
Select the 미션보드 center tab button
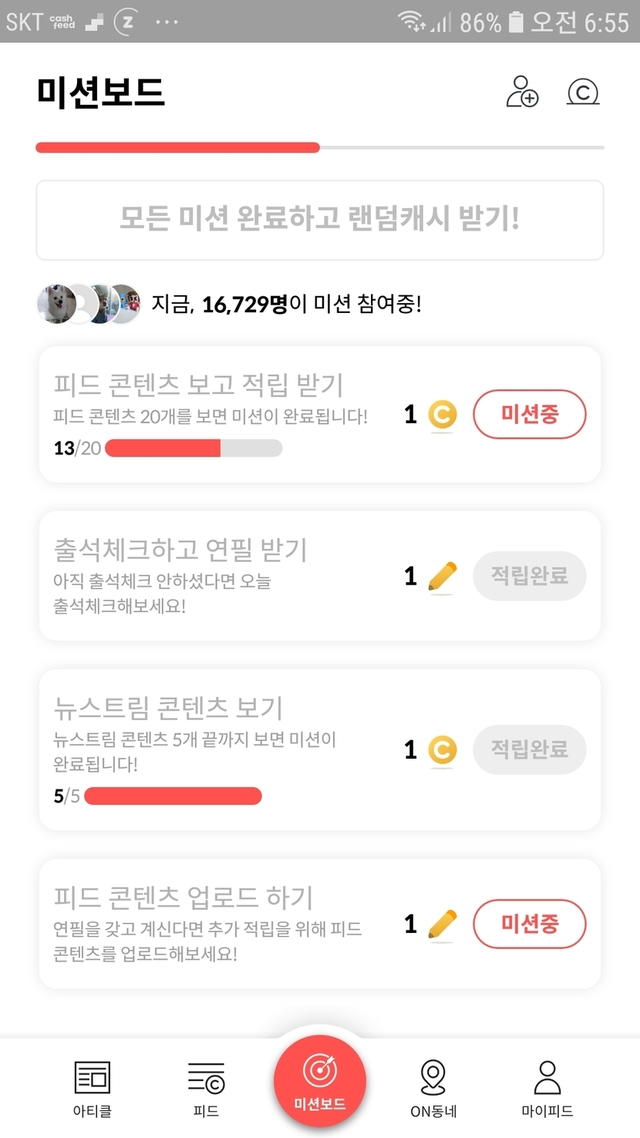click(320, 1080)
